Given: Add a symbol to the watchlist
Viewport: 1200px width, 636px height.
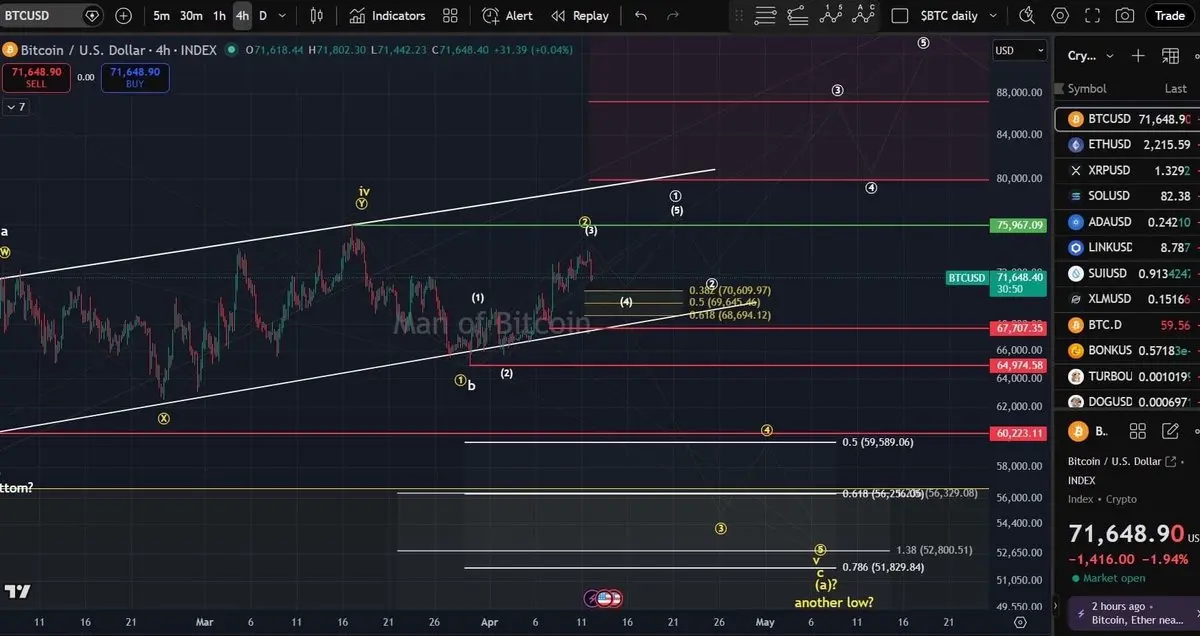Looking at the screenshot, I should pos(1138,56).
